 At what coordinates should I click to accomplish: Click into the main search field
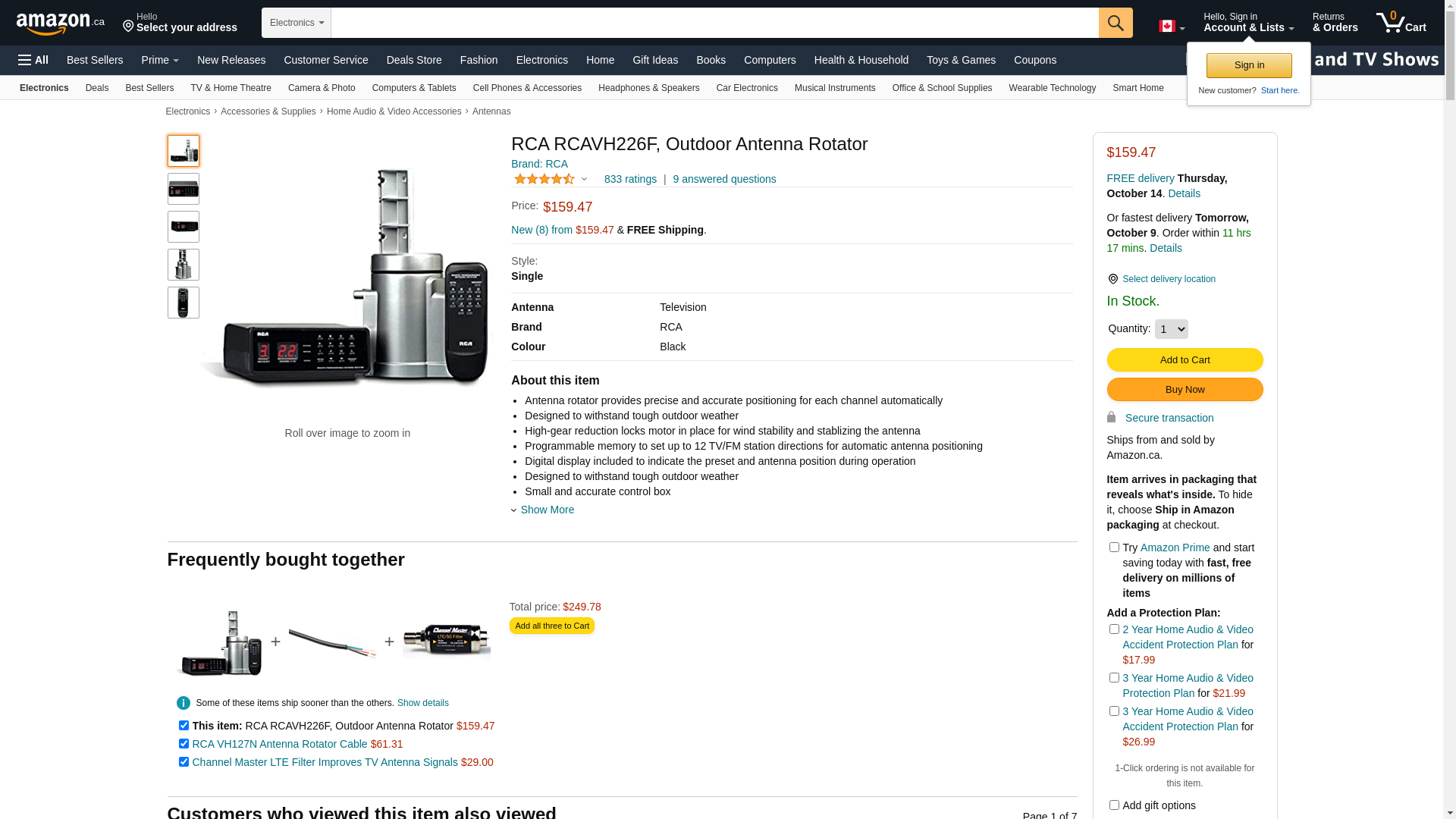(714, 23)
